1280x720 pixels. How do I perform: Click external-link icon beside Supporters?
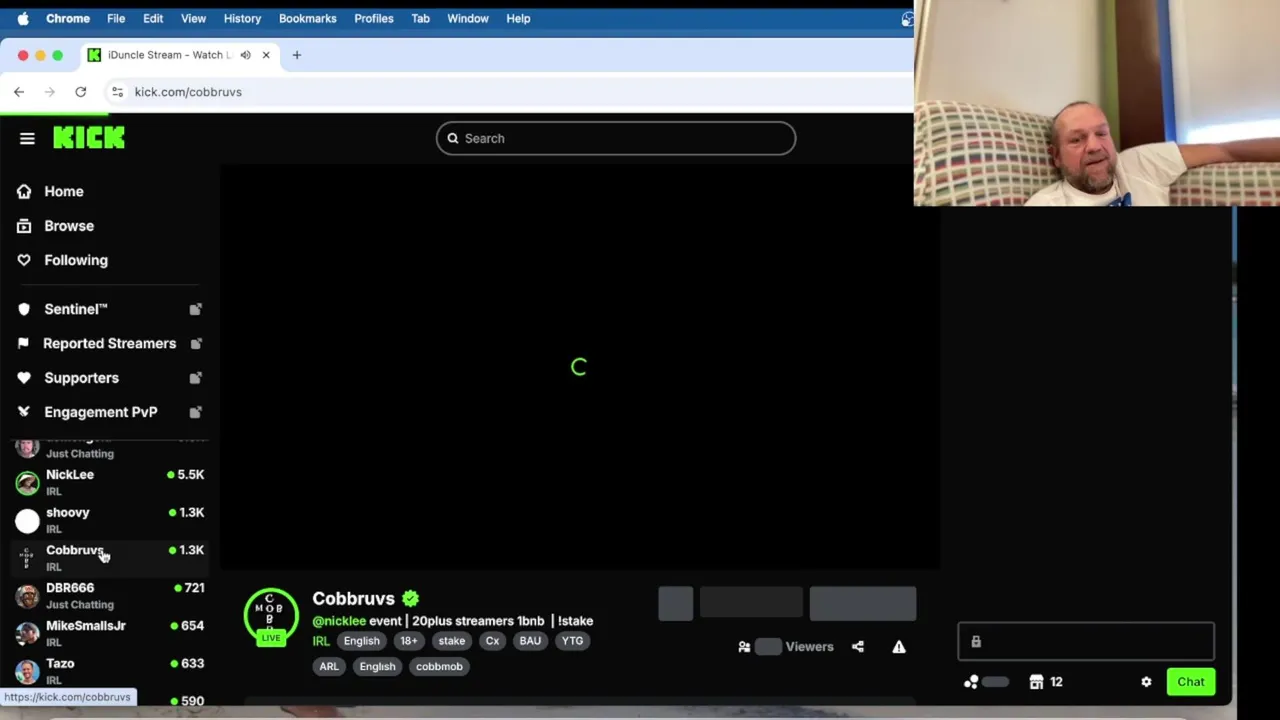click(x=196, y=378)
